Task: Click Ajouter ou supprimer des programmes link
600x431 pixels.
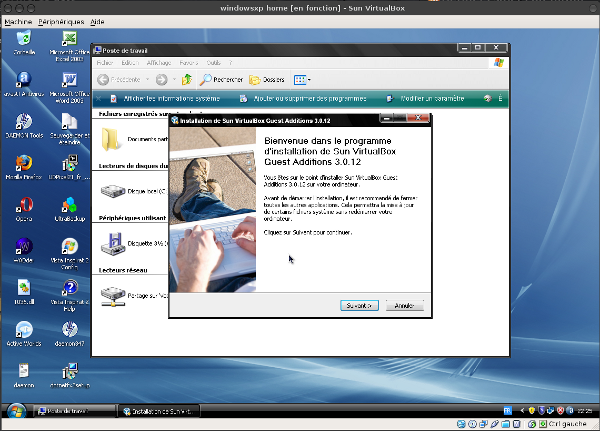Action: [310, 99]
